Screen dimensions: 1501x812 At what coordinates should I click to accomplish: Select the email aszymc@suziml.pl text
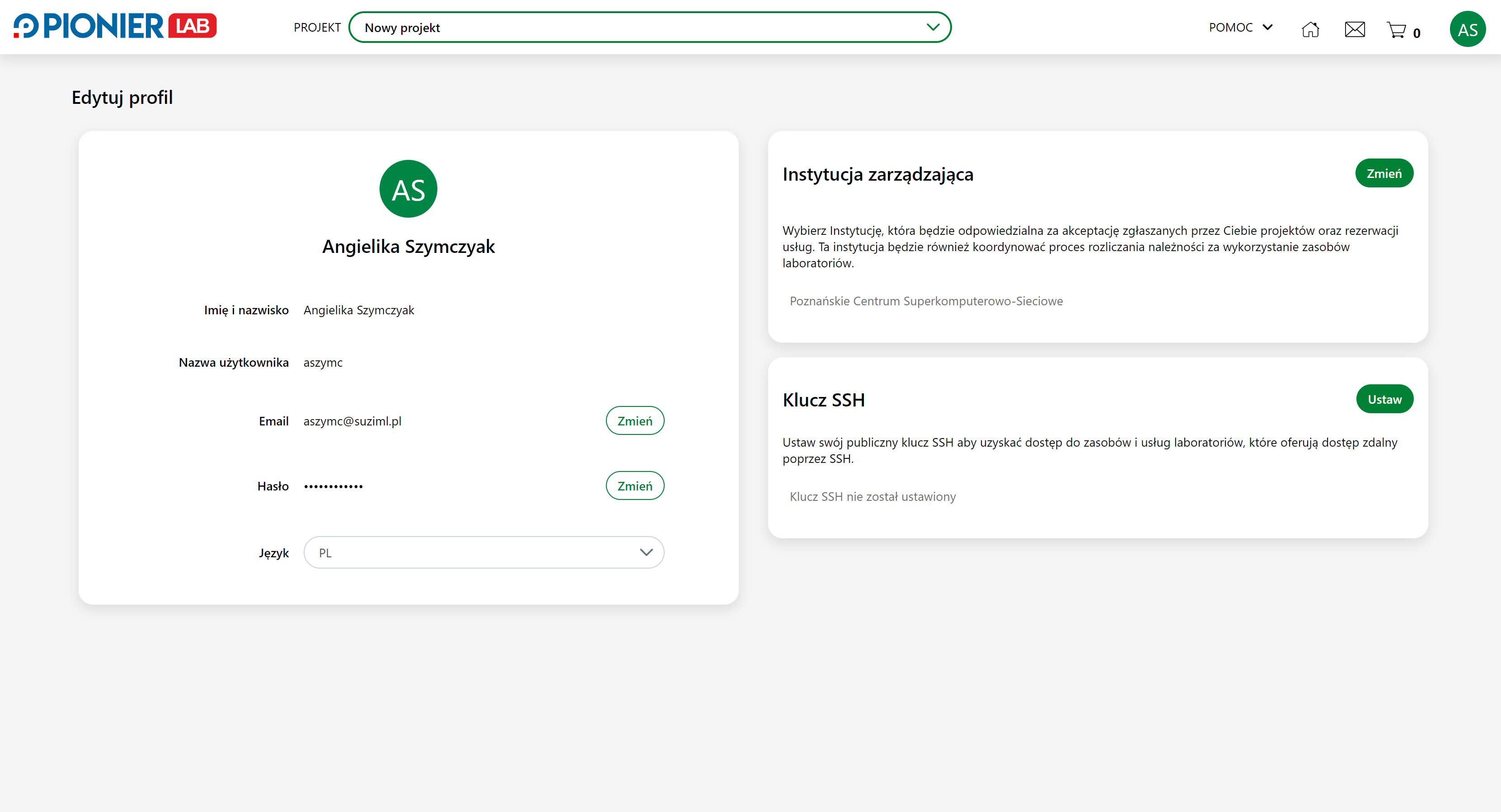[x=352, y=421]
